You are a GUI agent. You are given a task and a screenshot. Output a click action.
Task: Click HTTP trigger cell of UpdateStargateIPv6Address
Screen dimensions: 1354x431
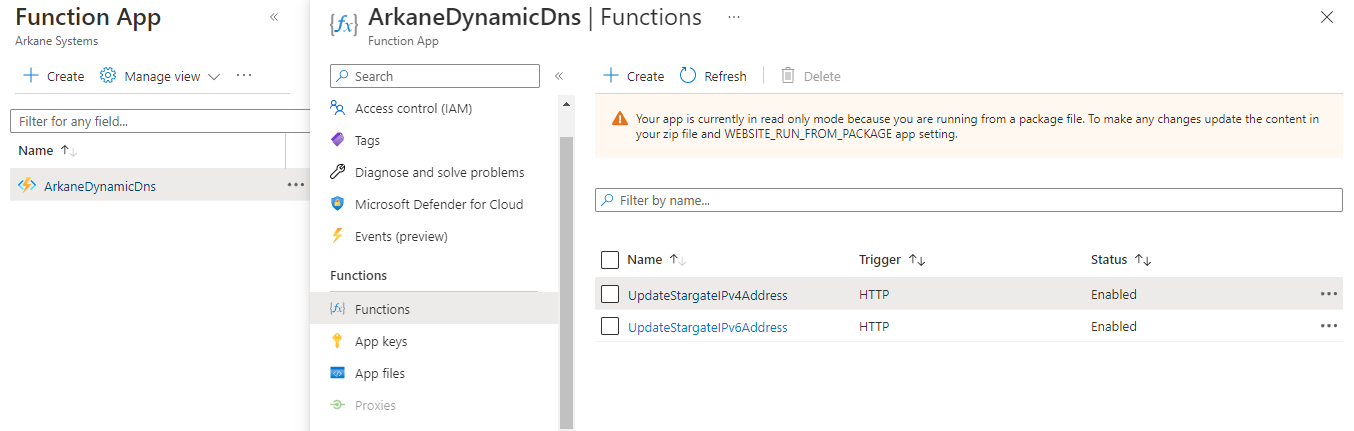coord(874,327)
